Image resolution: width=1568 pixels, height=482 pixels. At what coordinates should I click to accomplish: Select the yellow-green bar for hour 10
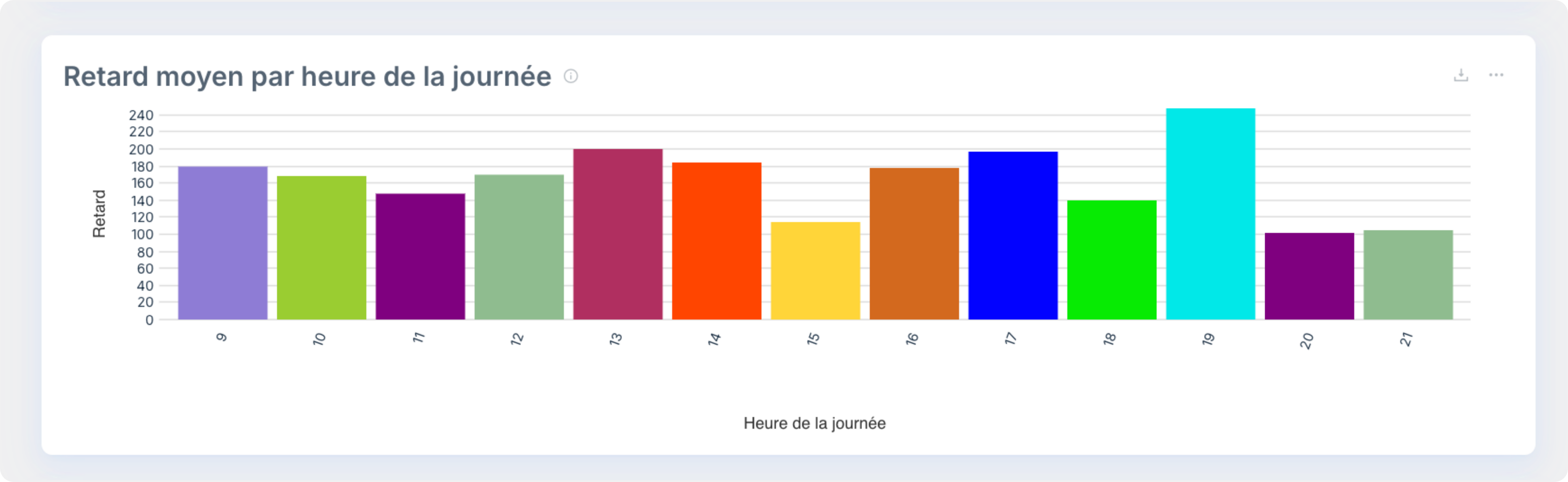coord(321,248)
